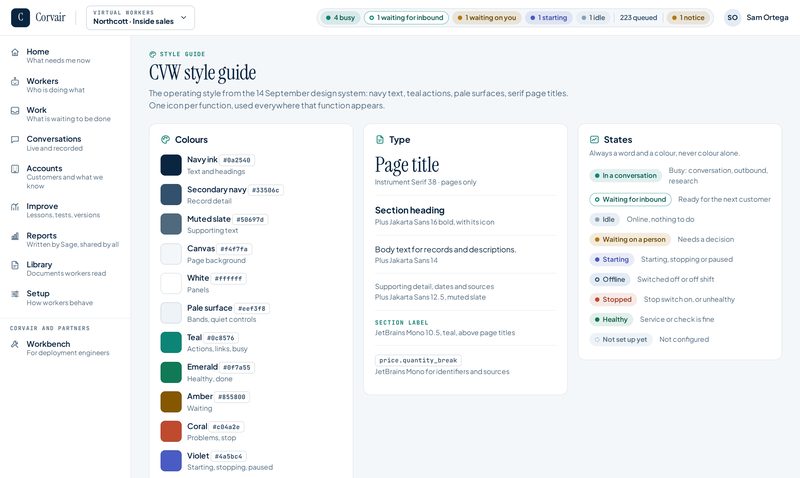Click the Accounts building icon
The width and height of the screenshot is (800, 478).
(15, 169)
